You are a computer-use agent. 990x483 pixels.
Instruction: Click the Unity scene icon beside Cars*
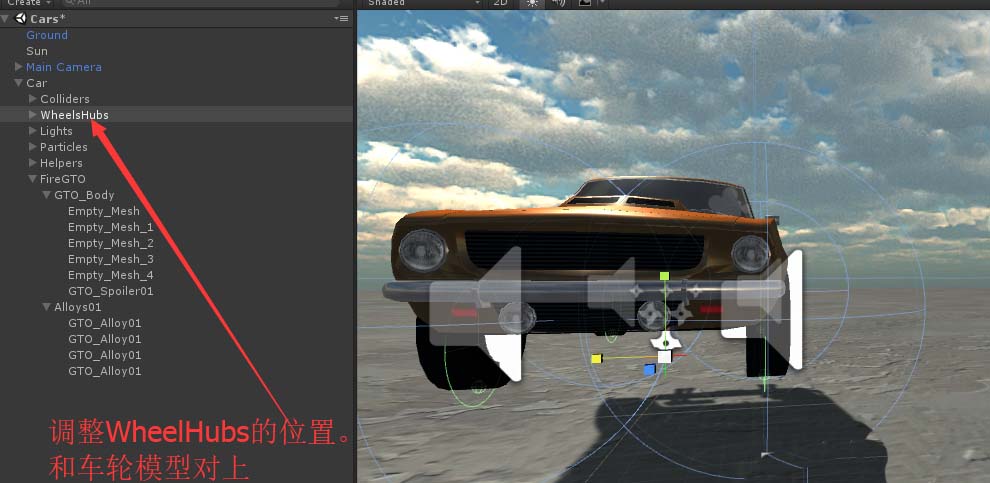point(20,19)
